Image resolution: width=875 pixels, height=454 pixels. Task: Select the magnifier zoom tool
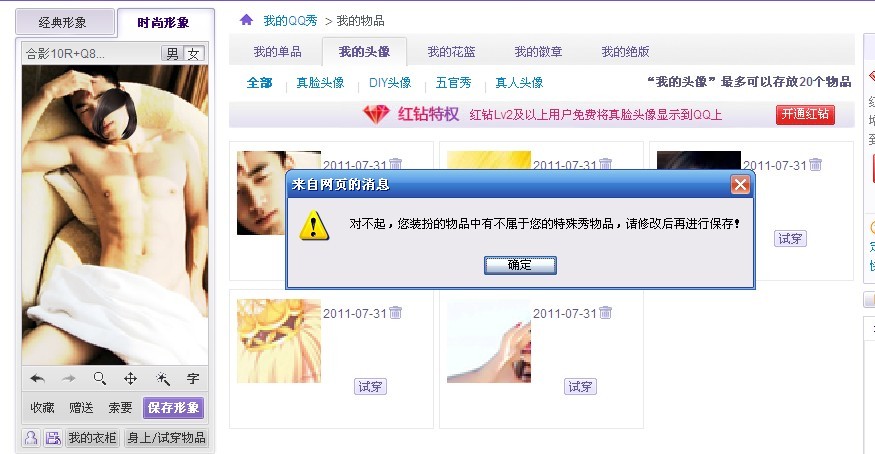(x=100, y=379)
